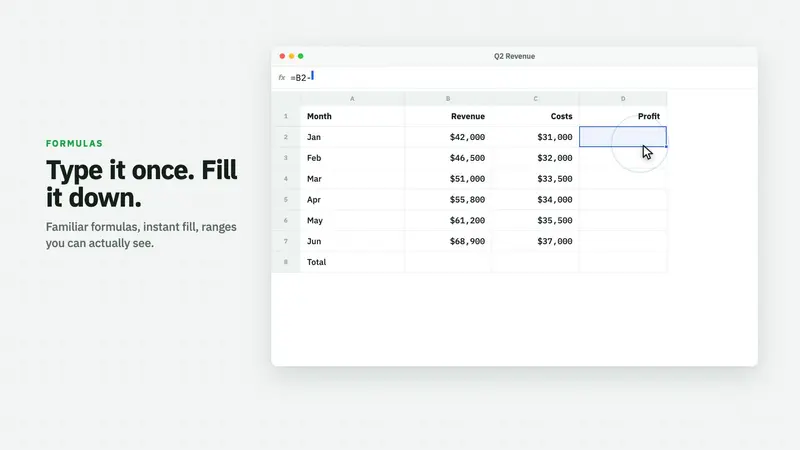Click the $37,000 costs cell
Screen dimensions: 800x450
pos(536,241)
